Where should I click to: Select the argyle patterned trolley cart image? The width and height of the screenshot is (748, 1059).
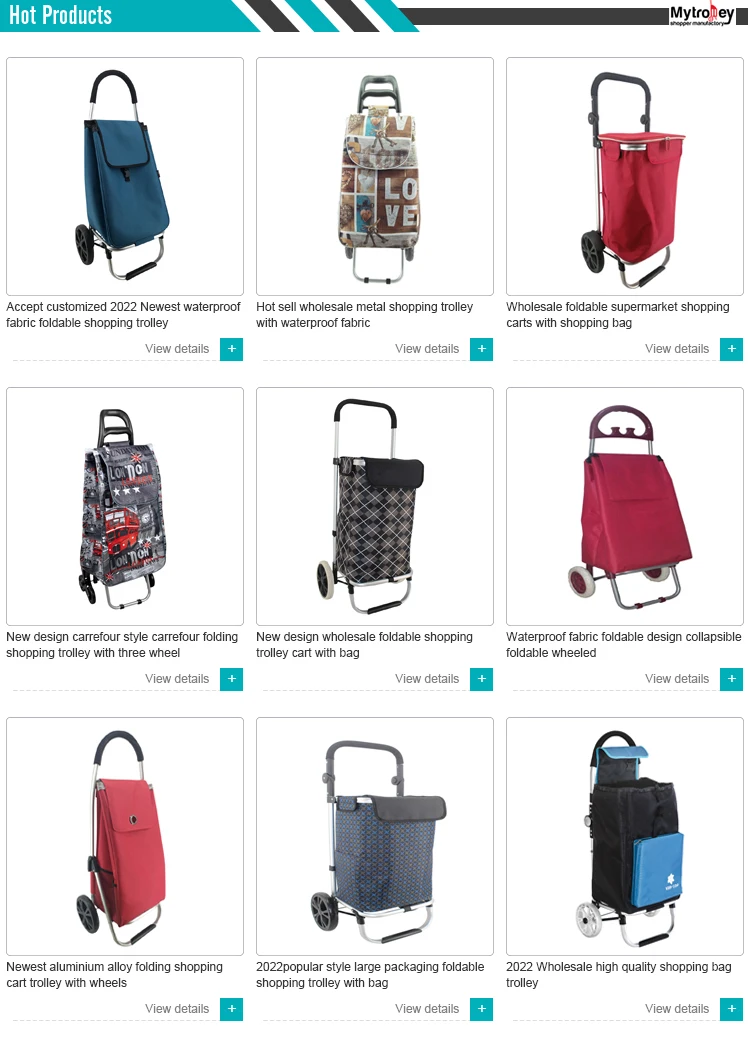[375, 507]
